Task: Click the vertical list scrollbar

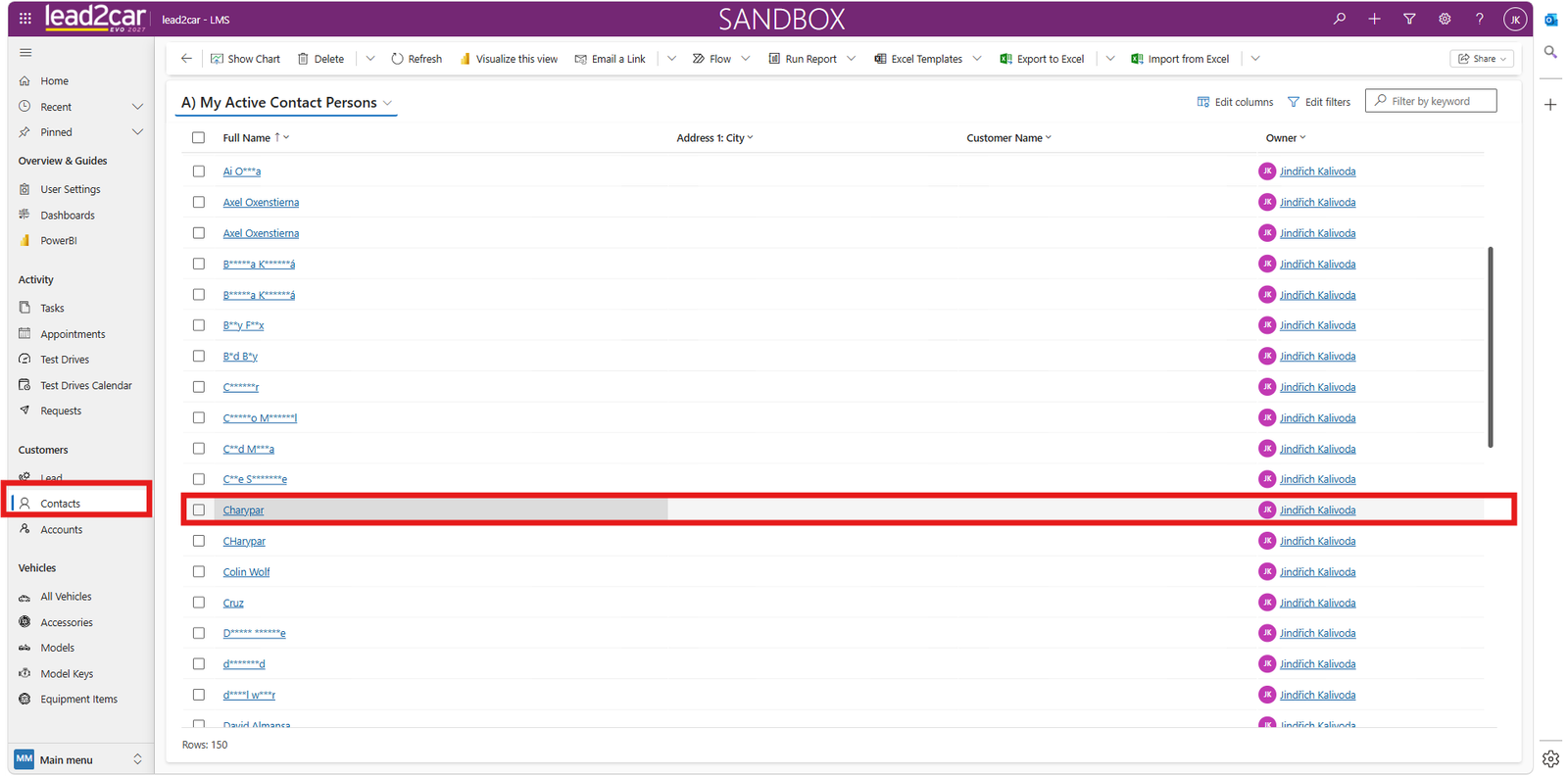Action: click(1491, 347)
